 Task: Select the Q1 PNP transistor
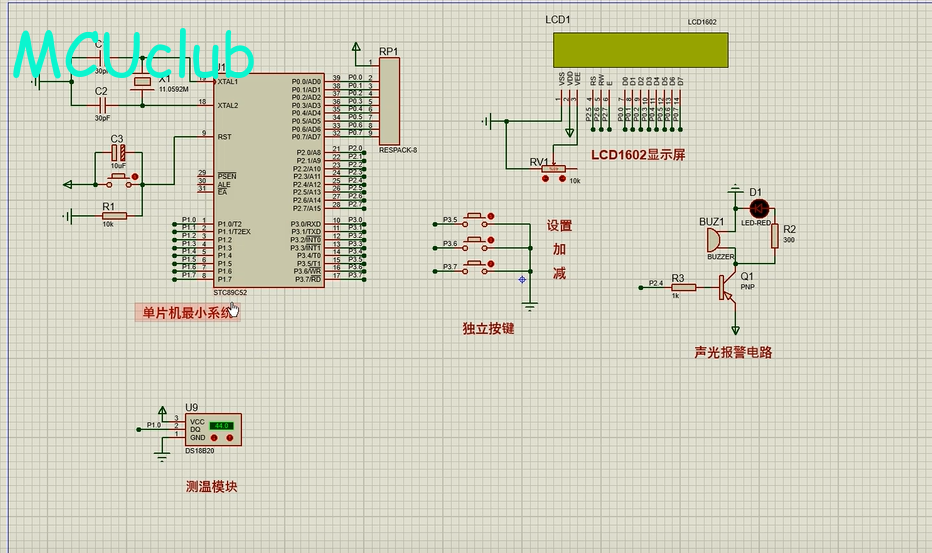728,288
